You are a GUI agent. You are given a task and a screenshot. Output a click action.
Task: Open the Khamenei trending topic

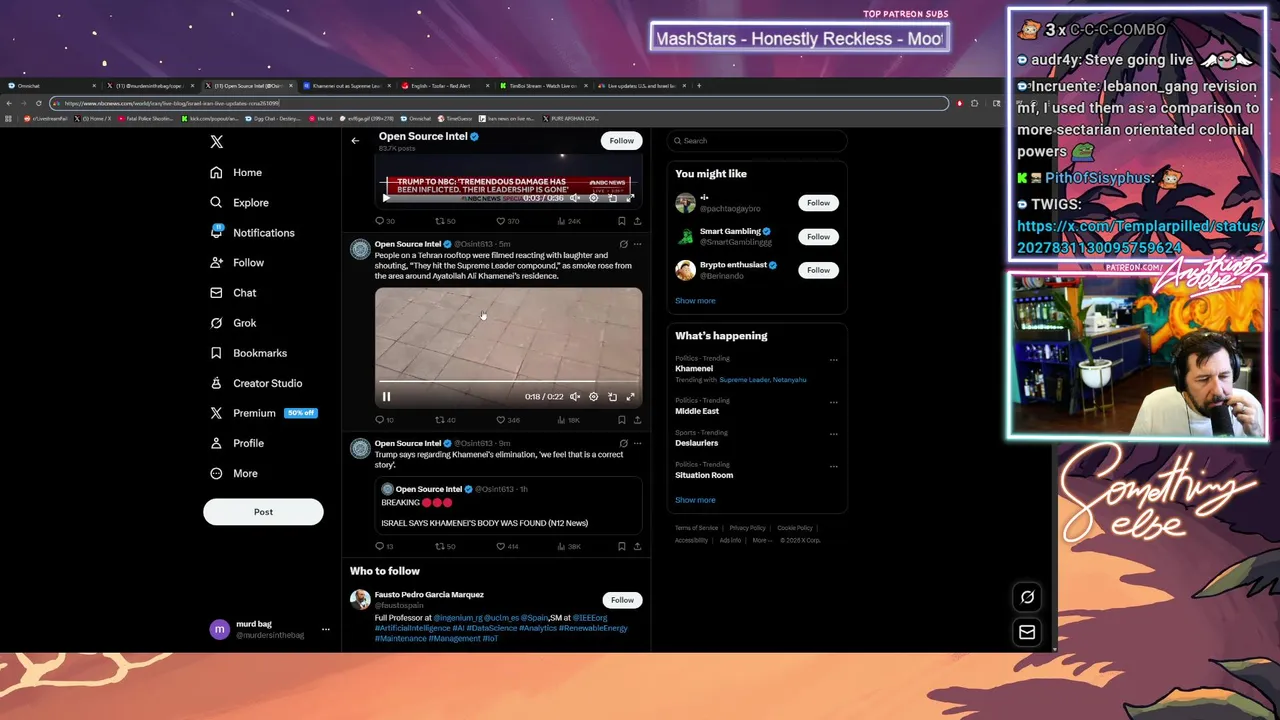pos(694,368)
